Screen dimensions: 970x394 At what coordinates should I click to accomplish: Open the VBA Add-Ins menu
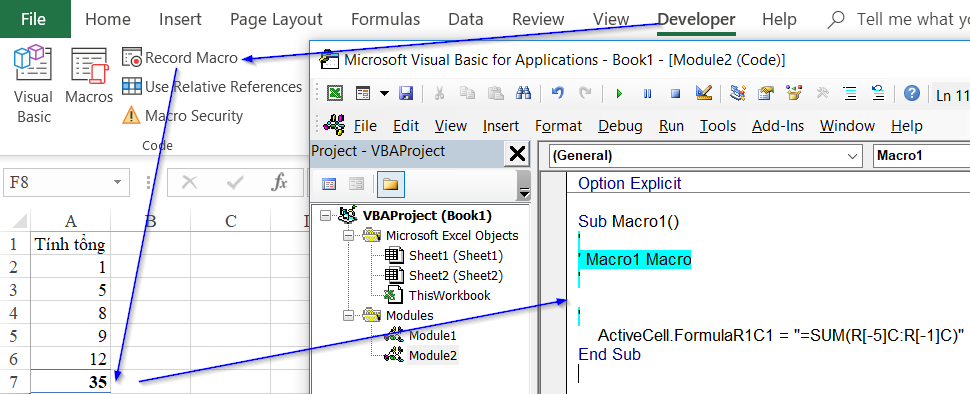point(778,126)
